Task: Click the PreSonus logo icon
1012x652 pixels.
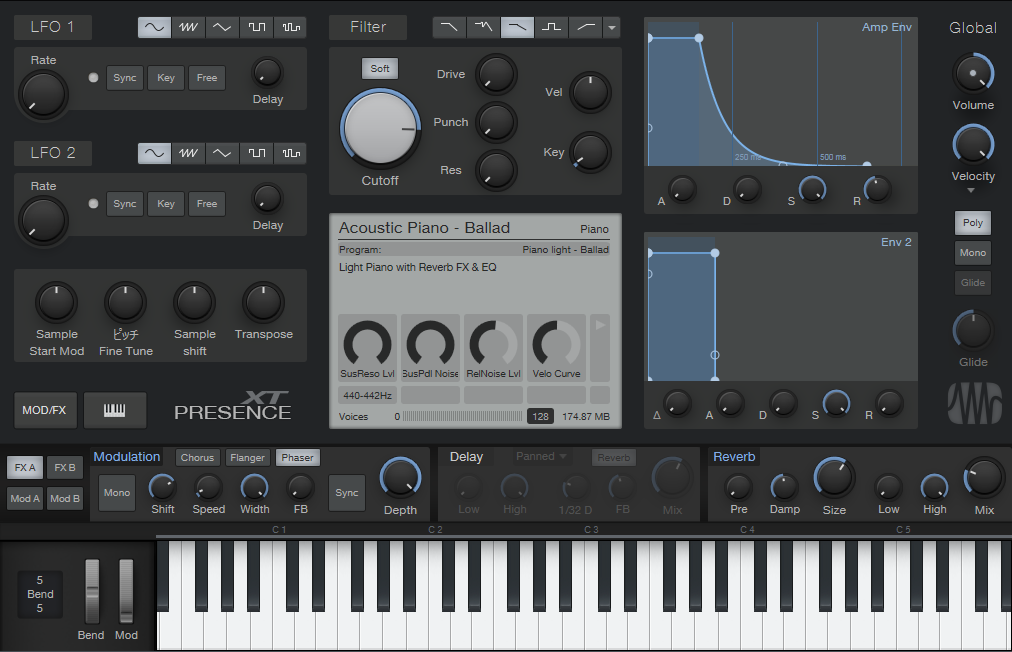Action: click(x=973, y=404)
